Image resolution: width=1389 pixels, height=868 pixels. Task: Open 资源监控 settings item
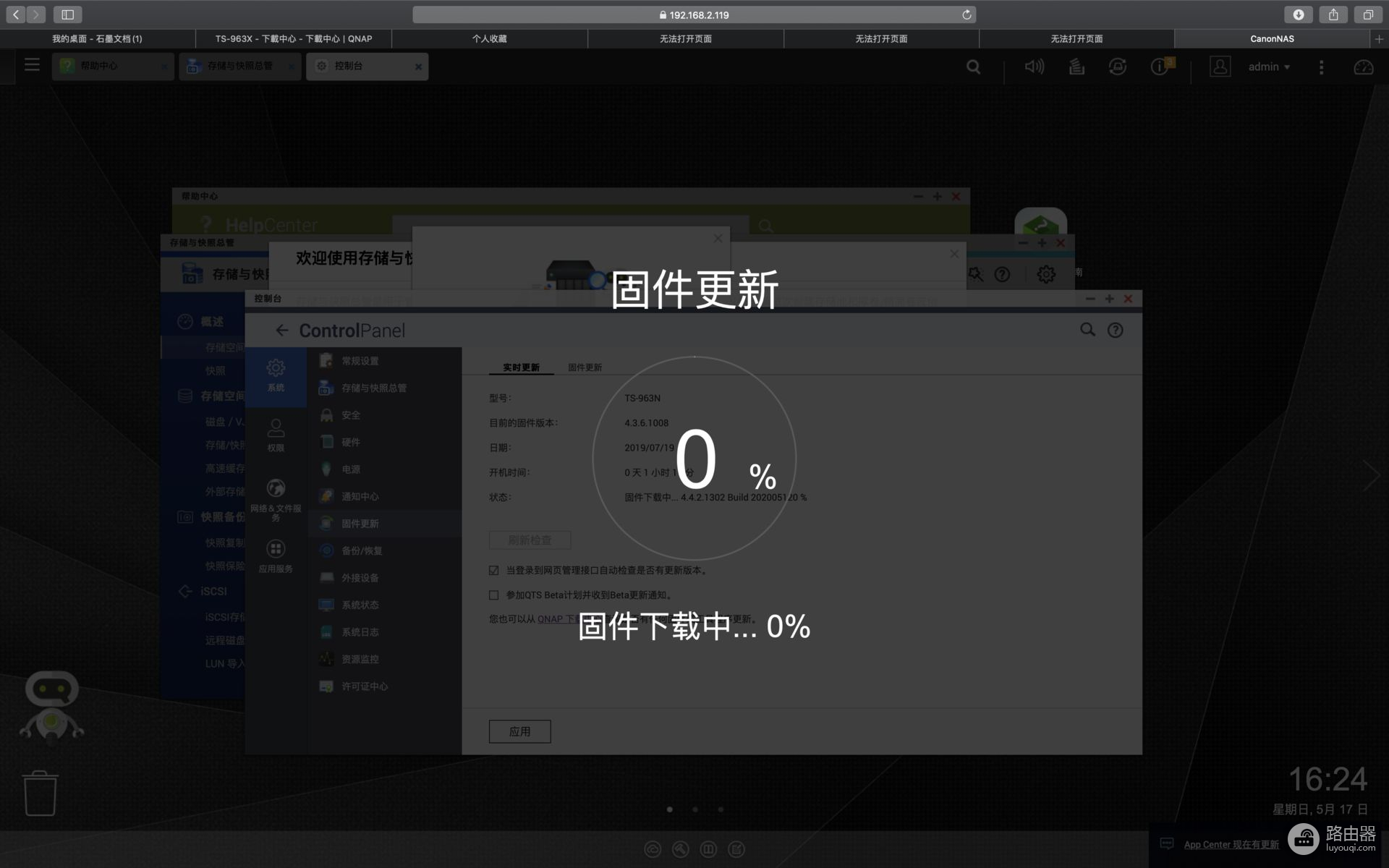pyautogui.click(x=384, y=659)
